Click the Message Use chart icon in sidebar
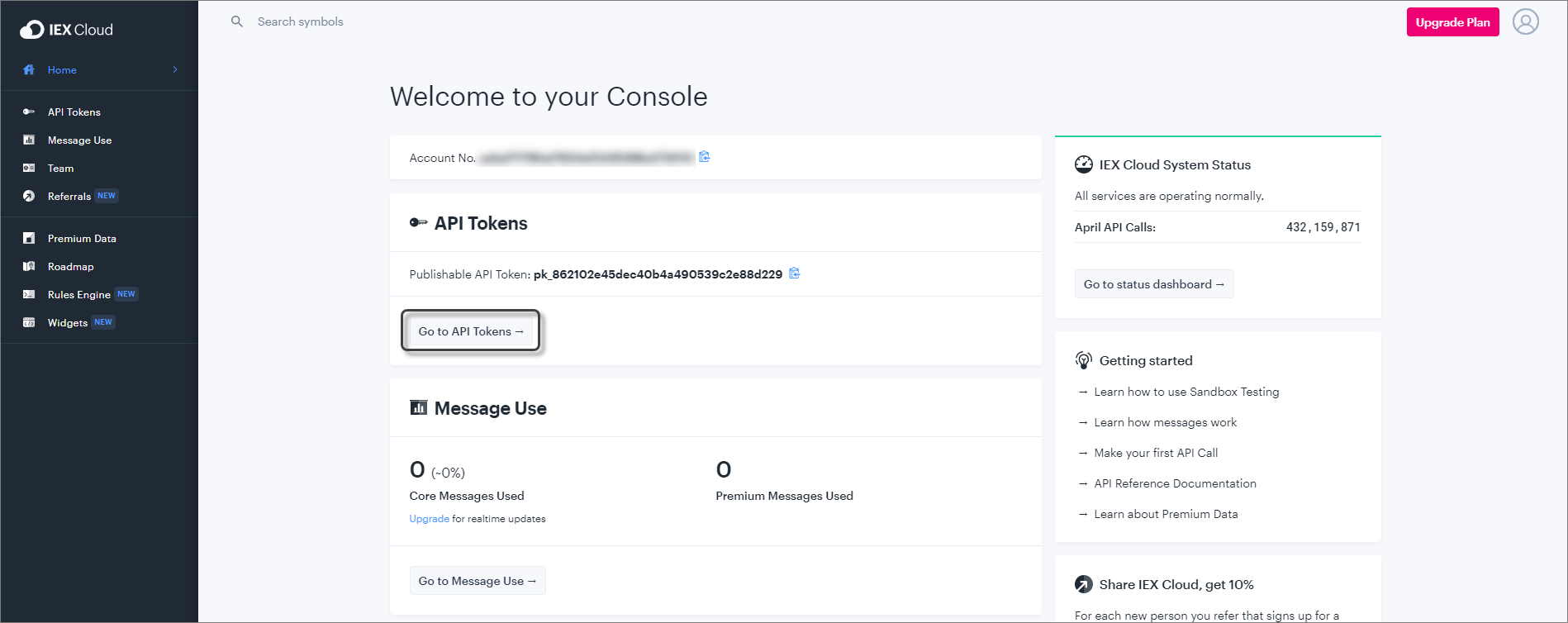Image resolution: width=1568 pixels, height=623 pixels. [x=29, y=140]
